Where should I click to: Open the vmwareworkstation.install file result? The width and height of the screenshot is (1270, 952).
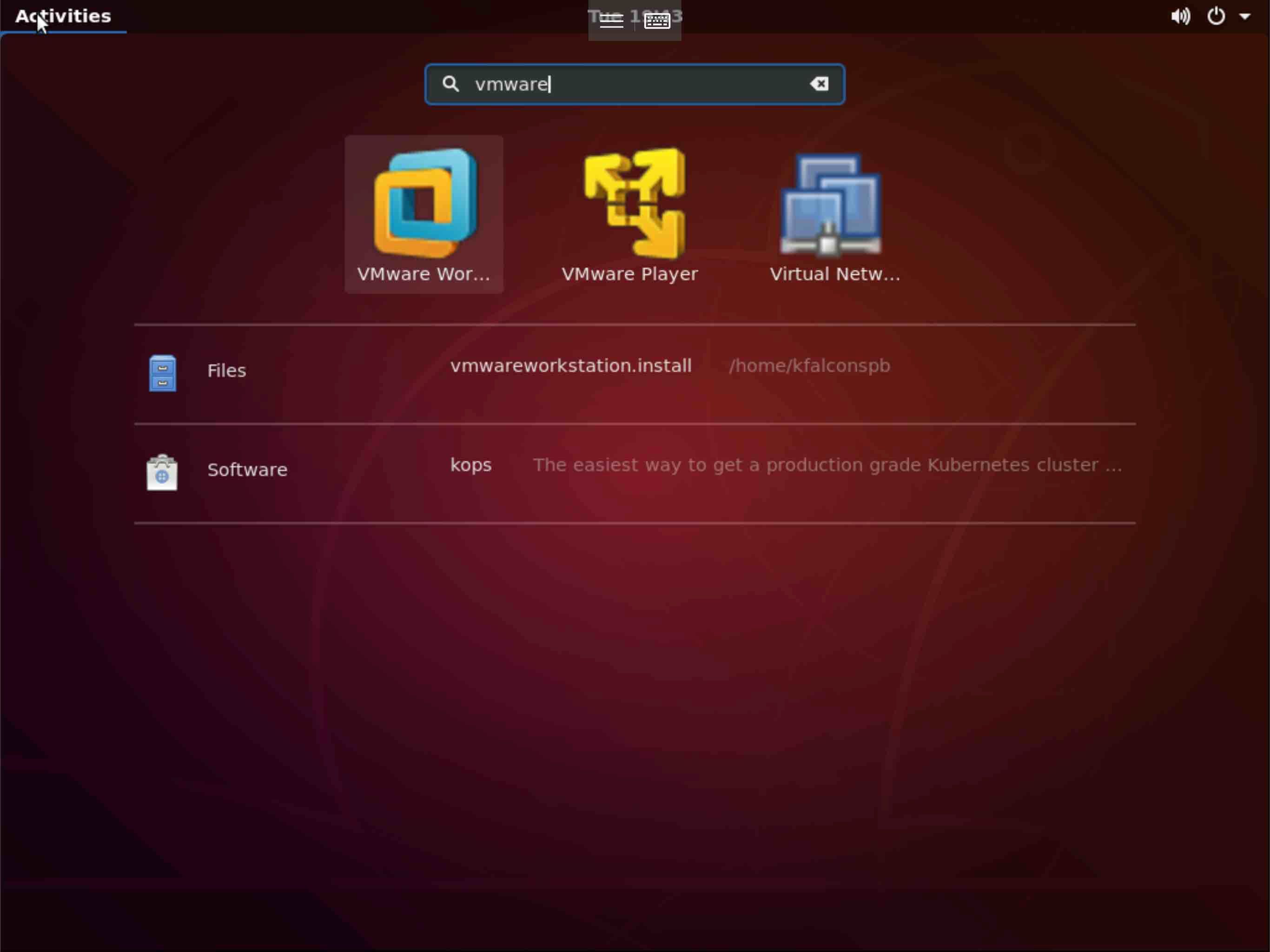[x=571, y=366]
